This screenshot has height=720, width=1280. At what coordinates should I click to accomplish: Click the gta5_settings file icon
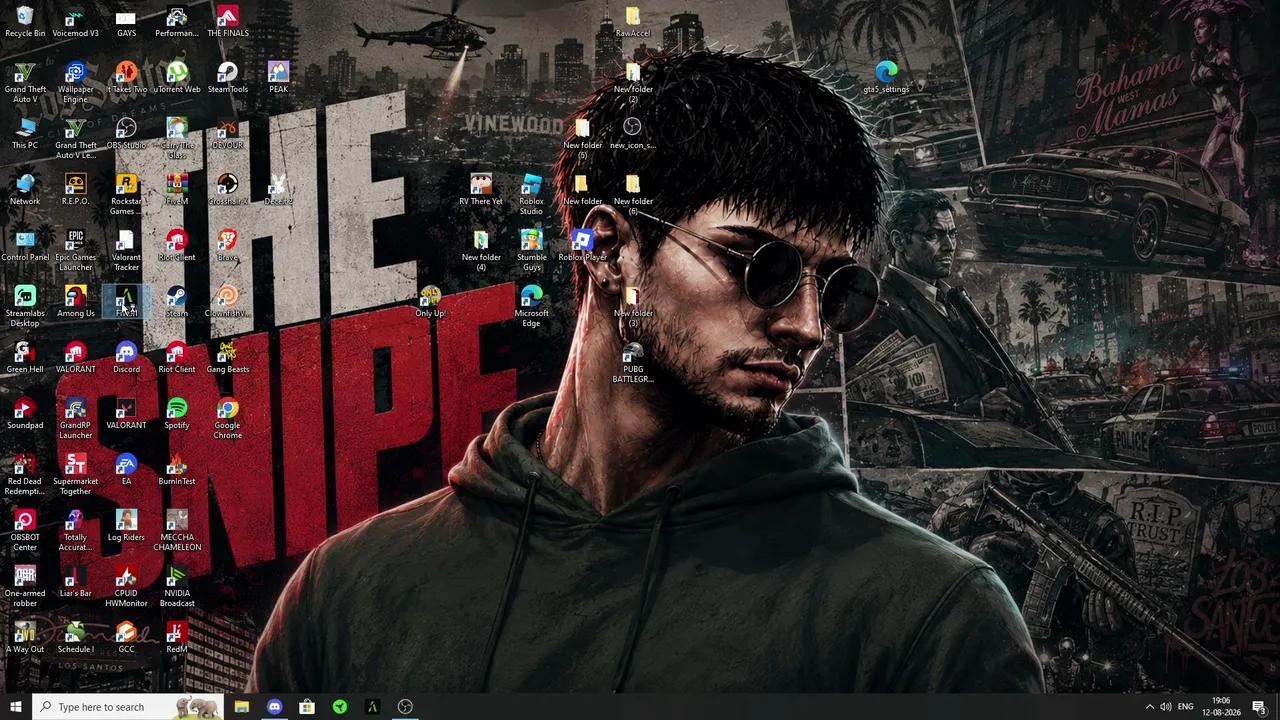point(886,78)
